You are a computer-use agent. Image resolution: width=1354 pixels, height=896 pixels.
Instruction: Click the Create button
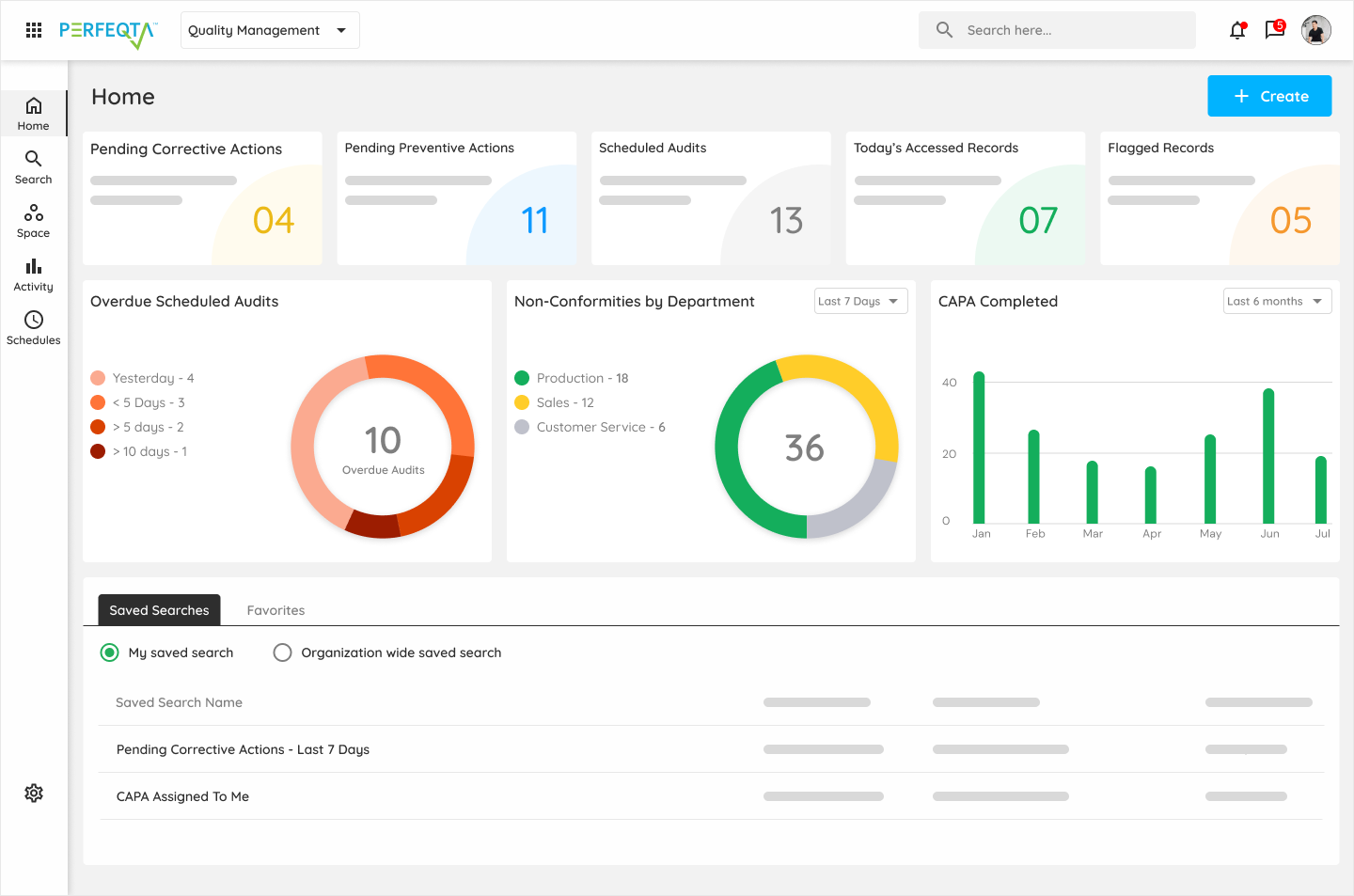point(1269,96)
